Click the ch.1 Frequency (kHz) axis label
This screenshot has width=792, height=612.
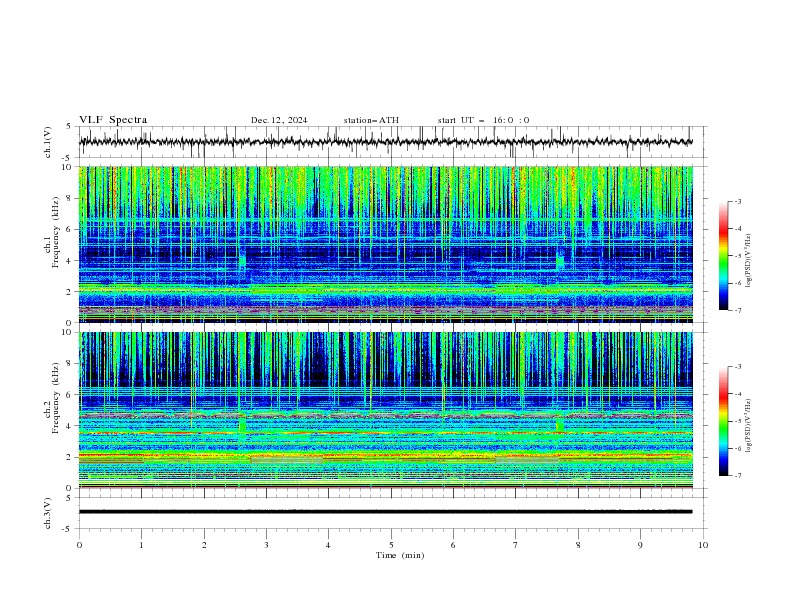[51, 232]
